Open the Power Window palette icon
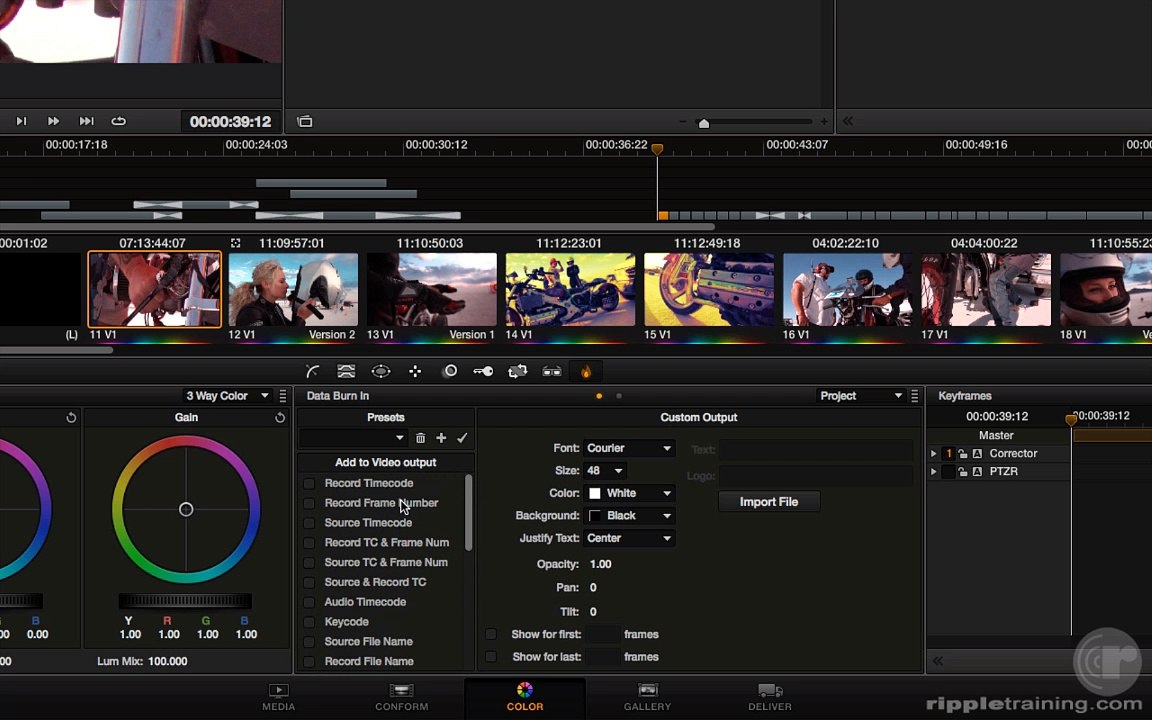 pyautogui.click(x=381, y=371)
